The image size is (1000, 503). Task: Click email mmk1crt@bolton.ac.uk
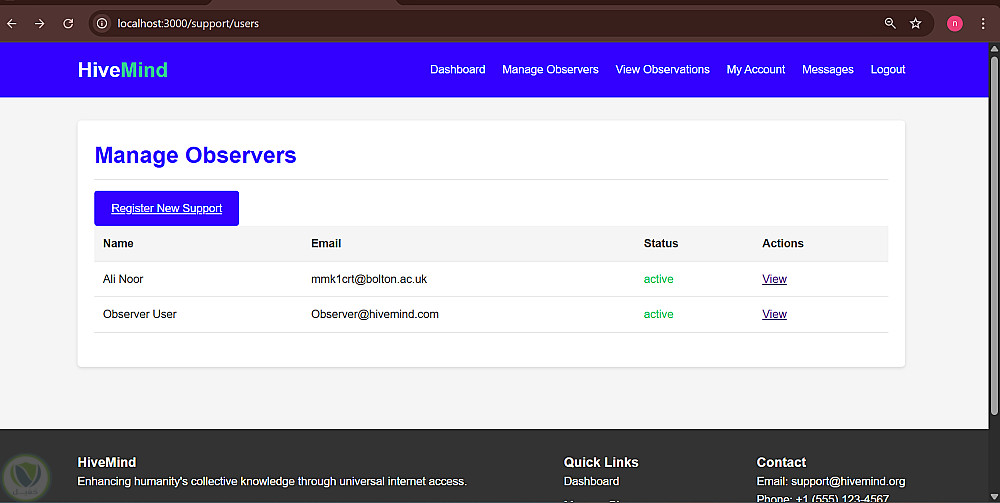click(369, 279)
